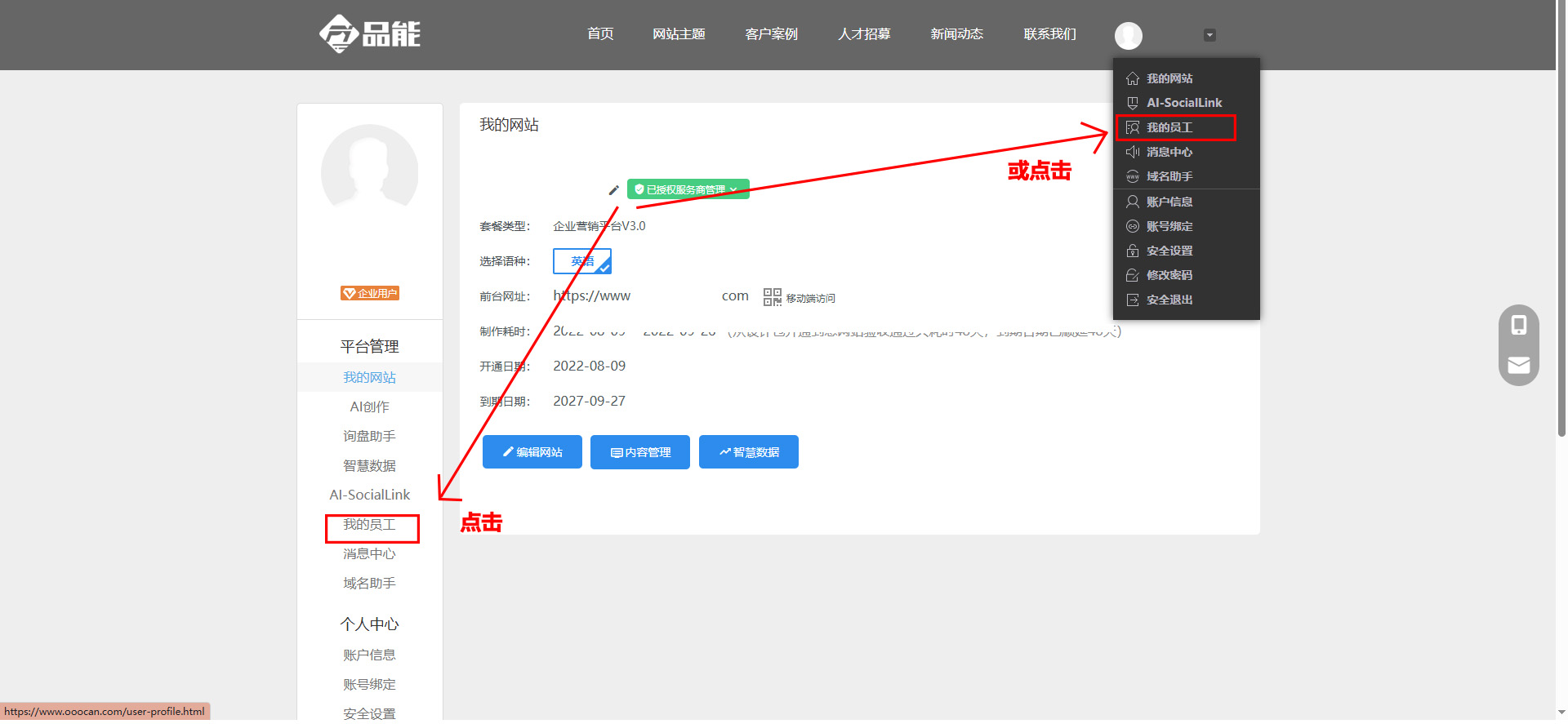
Task: Visit 新闻动态 in the top navigation
Action: coord(957,34)
